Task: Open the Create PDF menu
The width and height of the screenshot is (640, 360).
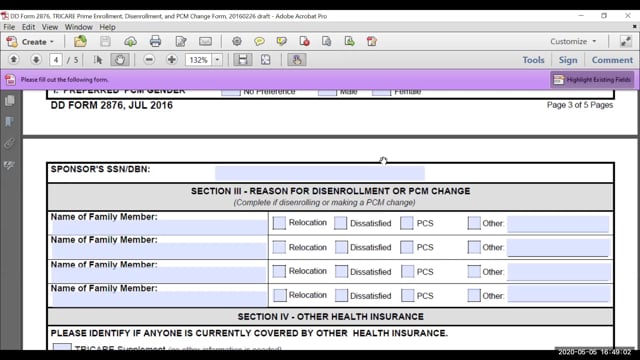Action: click(x=30, y=42)
